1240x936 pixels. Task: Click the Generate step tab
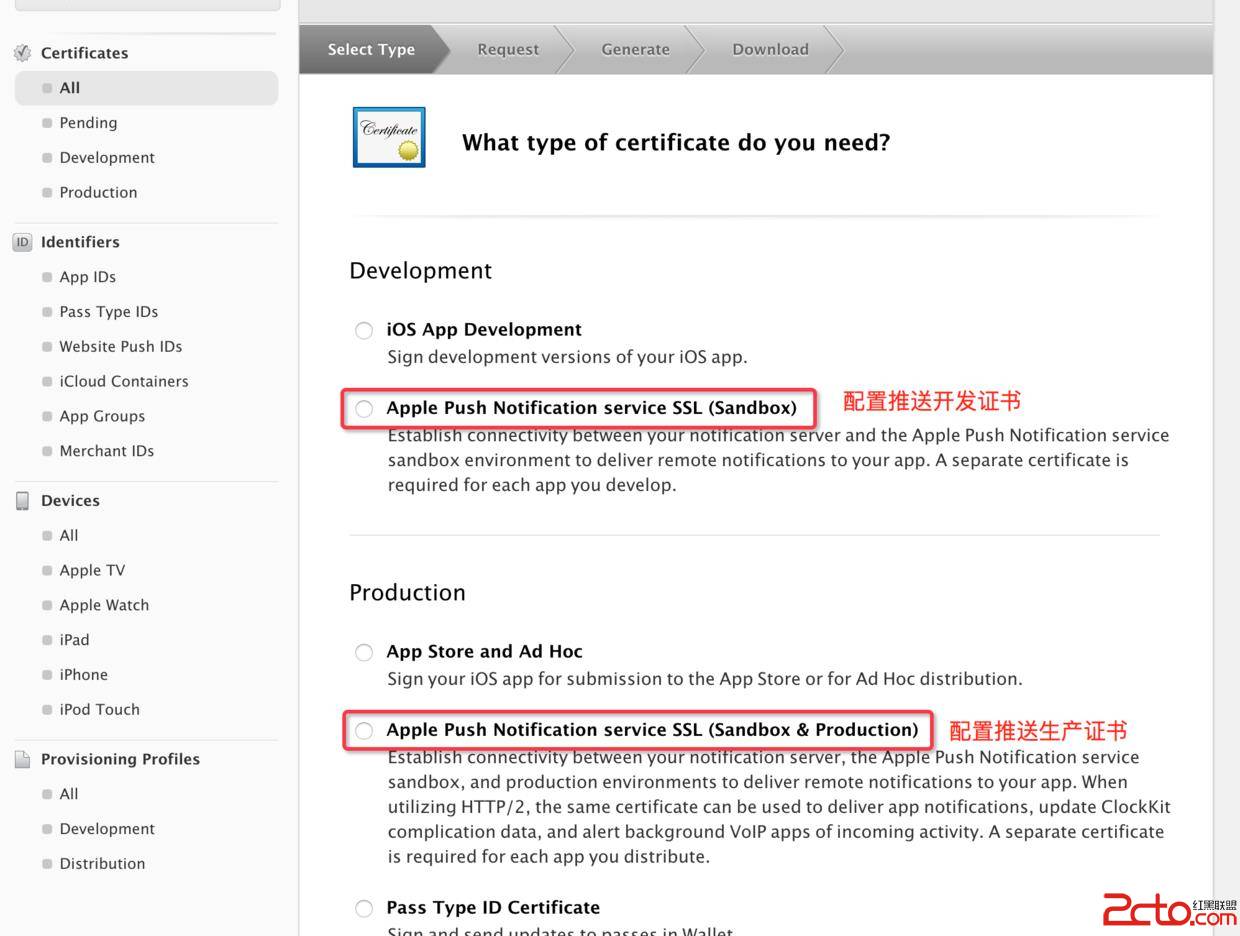coord(635,49)
